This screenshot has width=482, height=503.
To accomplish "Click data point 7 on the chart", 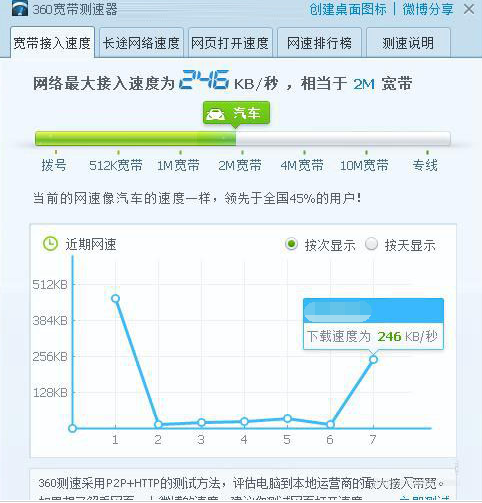I will point(373,359).
